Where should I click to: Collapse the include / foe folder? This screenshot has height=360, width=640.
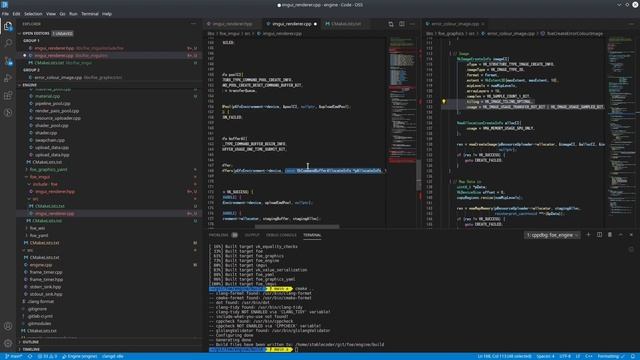(45, 184)
